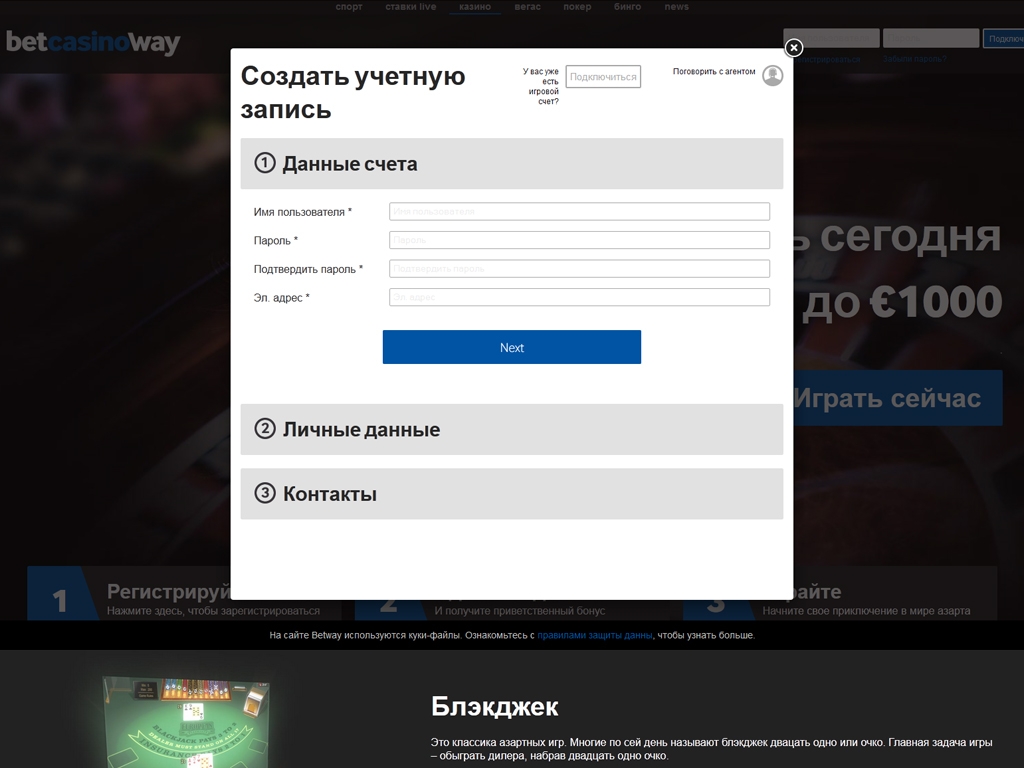Click the step 1 circle icon
Screen dimensions: 1024x768
265,163
